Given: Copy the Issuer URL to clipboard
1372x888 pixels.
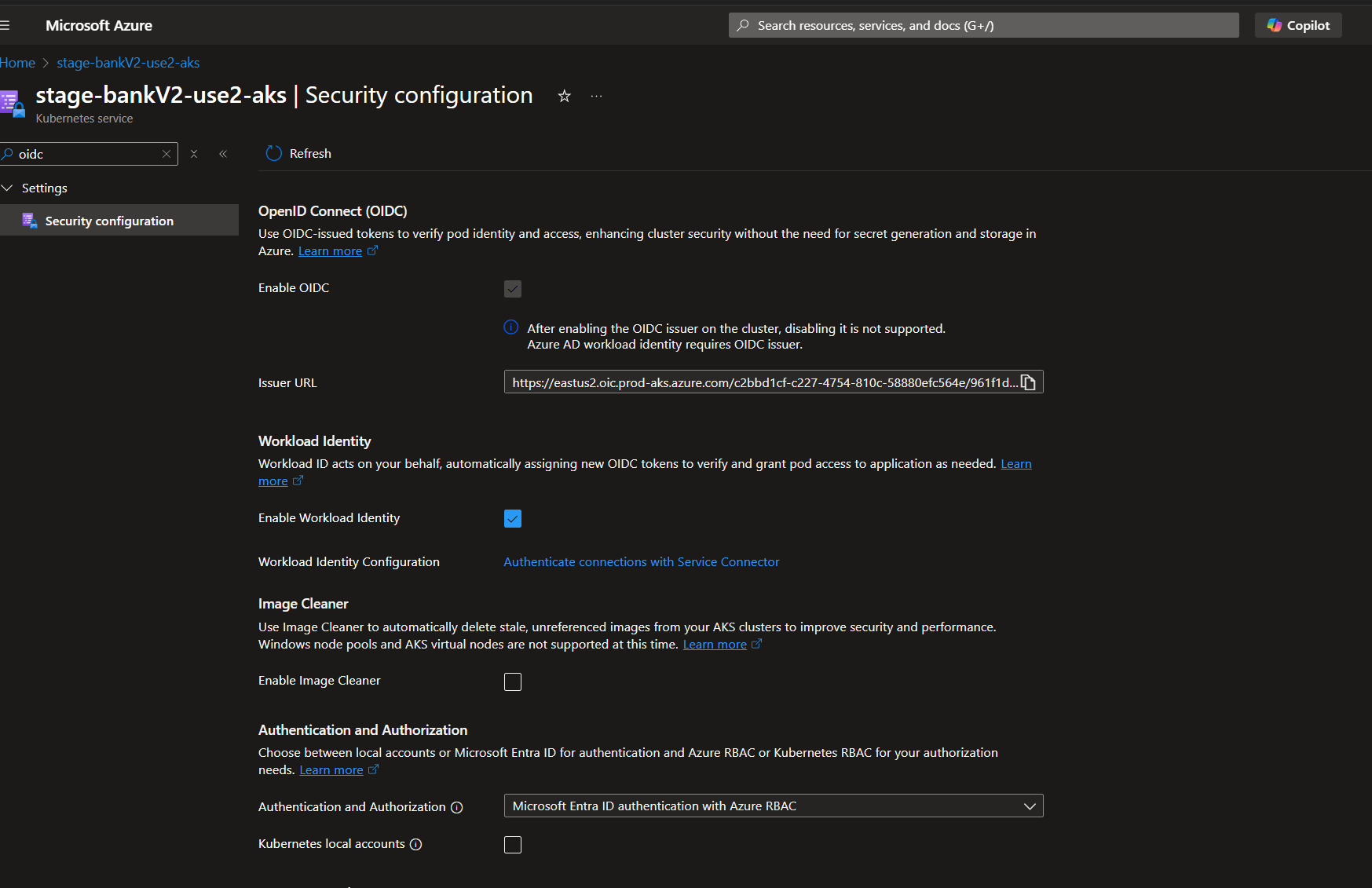Looking at the screenshot, I should (x=1028, y=382).
